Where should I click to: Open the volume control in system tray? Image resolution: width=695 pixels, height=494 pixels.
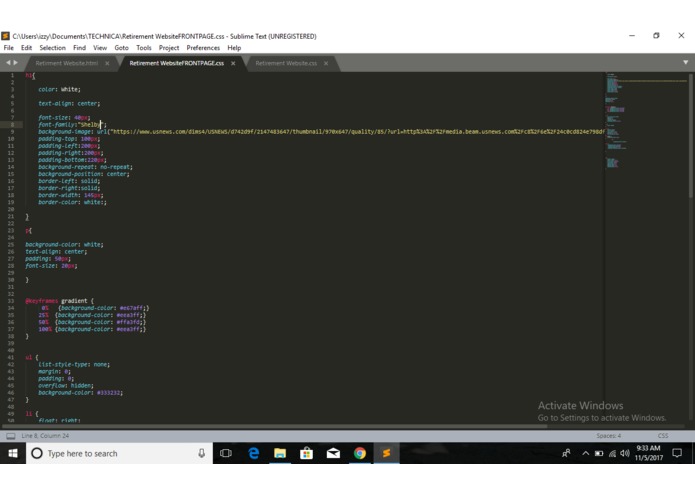[625, 453]
